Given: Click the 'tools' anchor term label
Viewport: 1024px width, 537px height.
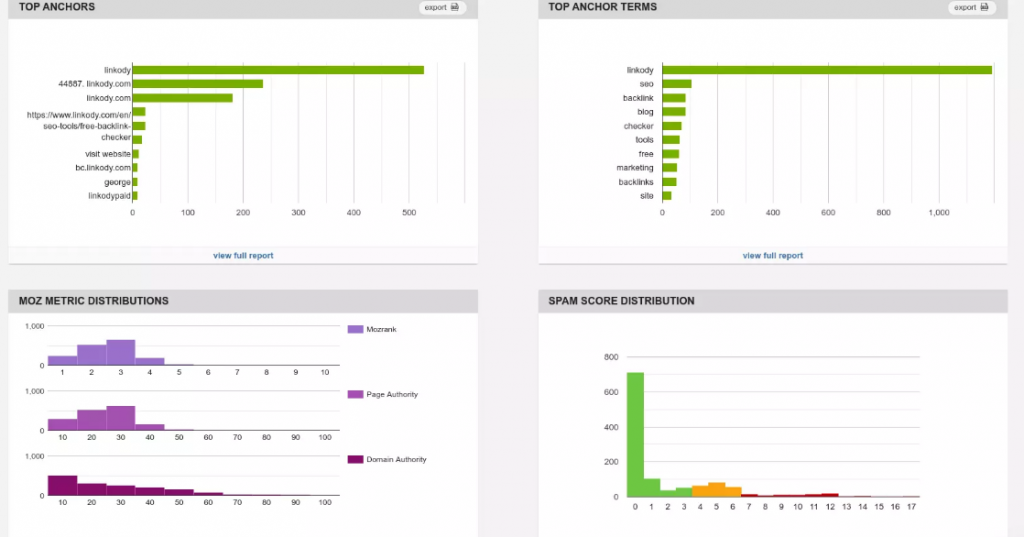Looking at the screenshot, I should (x=644, y=140).
